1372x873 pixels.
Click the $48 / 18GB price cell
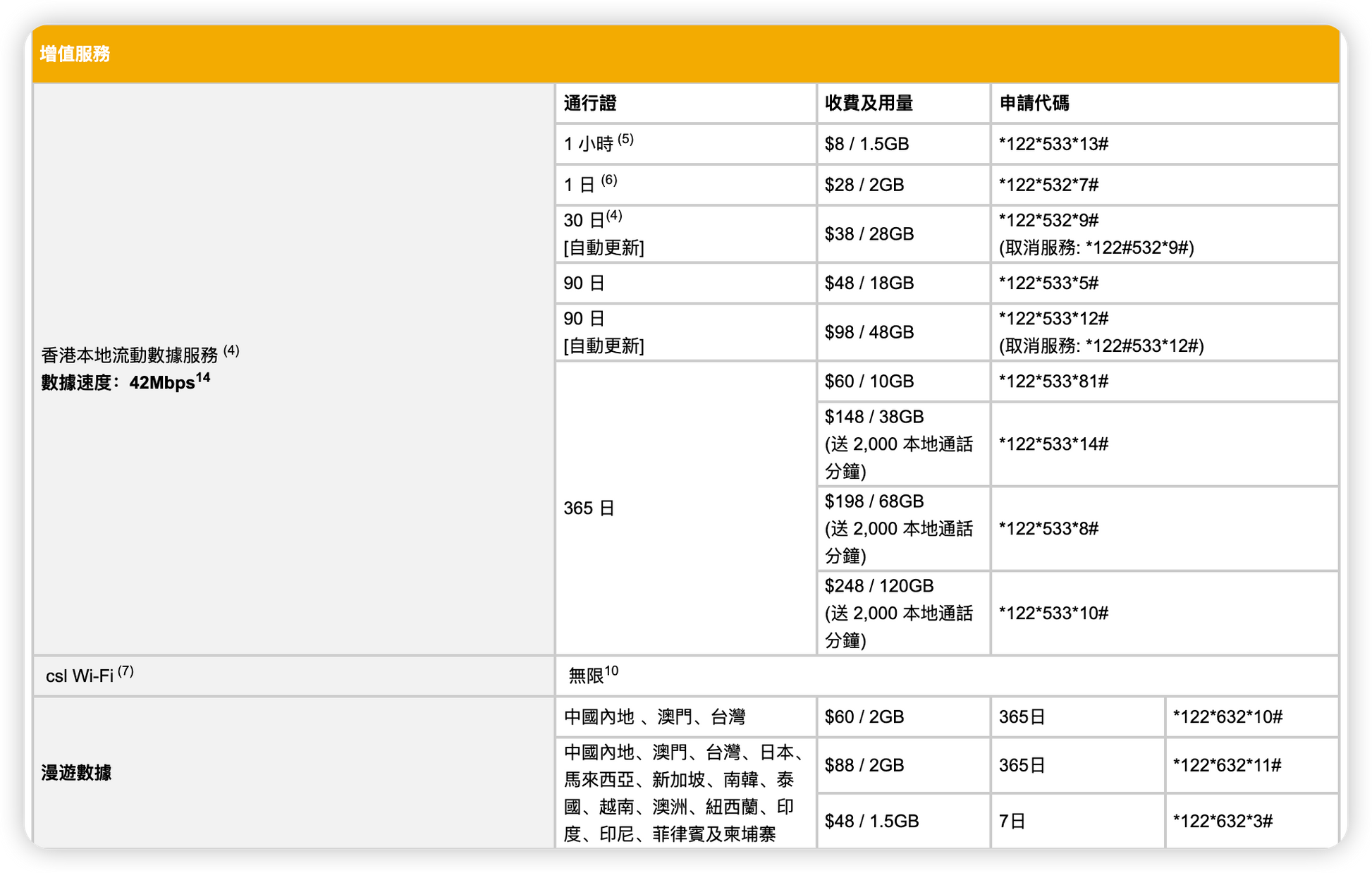coord(869,283)
